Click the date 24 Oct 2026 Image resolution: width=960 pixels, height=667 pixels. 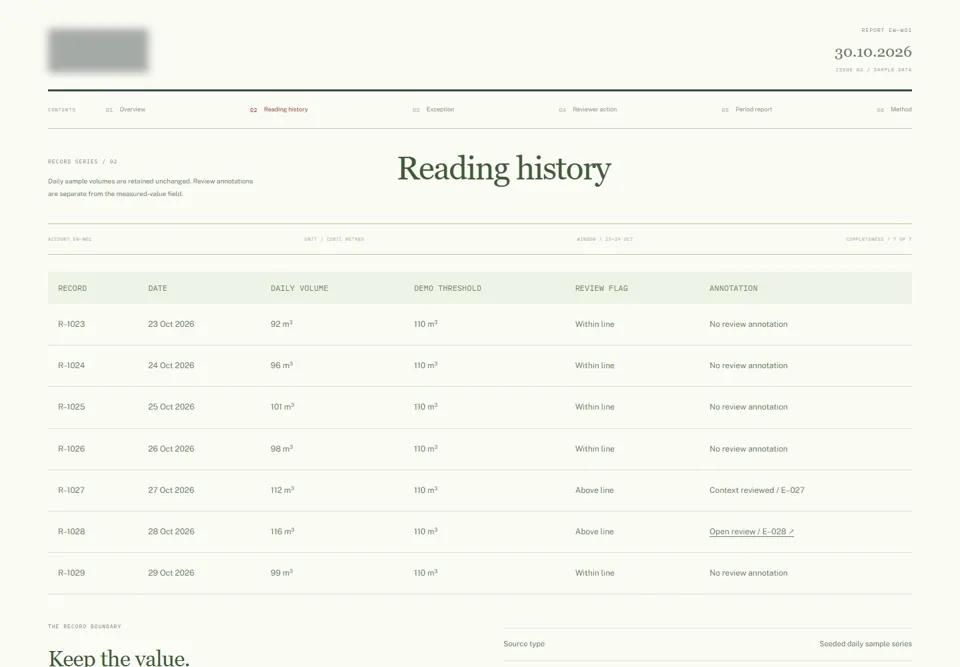click(x=171, y=365)
